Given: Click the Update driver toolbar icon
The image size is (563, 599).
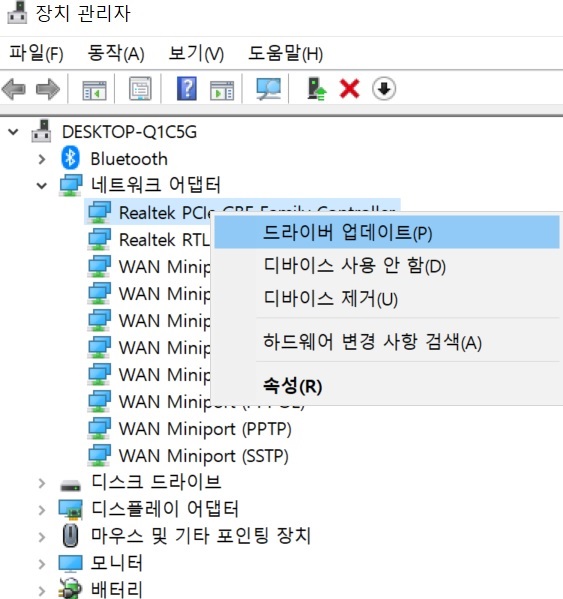Looking at the screenshot, I should click(x=317, y=89).
